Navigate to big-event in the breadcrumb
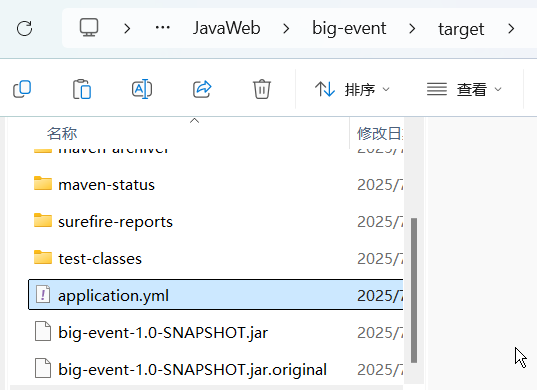 click(349, 28)
